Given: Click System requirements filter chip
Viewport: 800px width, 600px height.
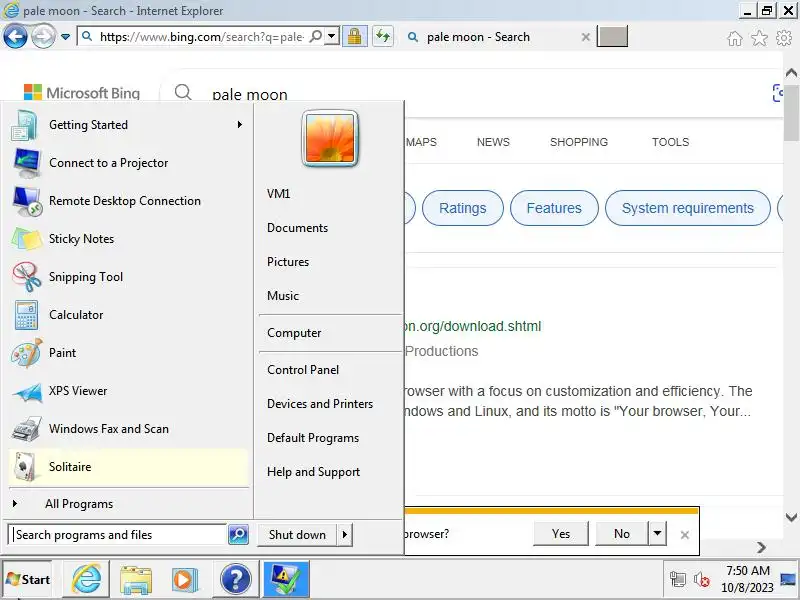Looking at the screenshot, I should click(x=688, y=208).
